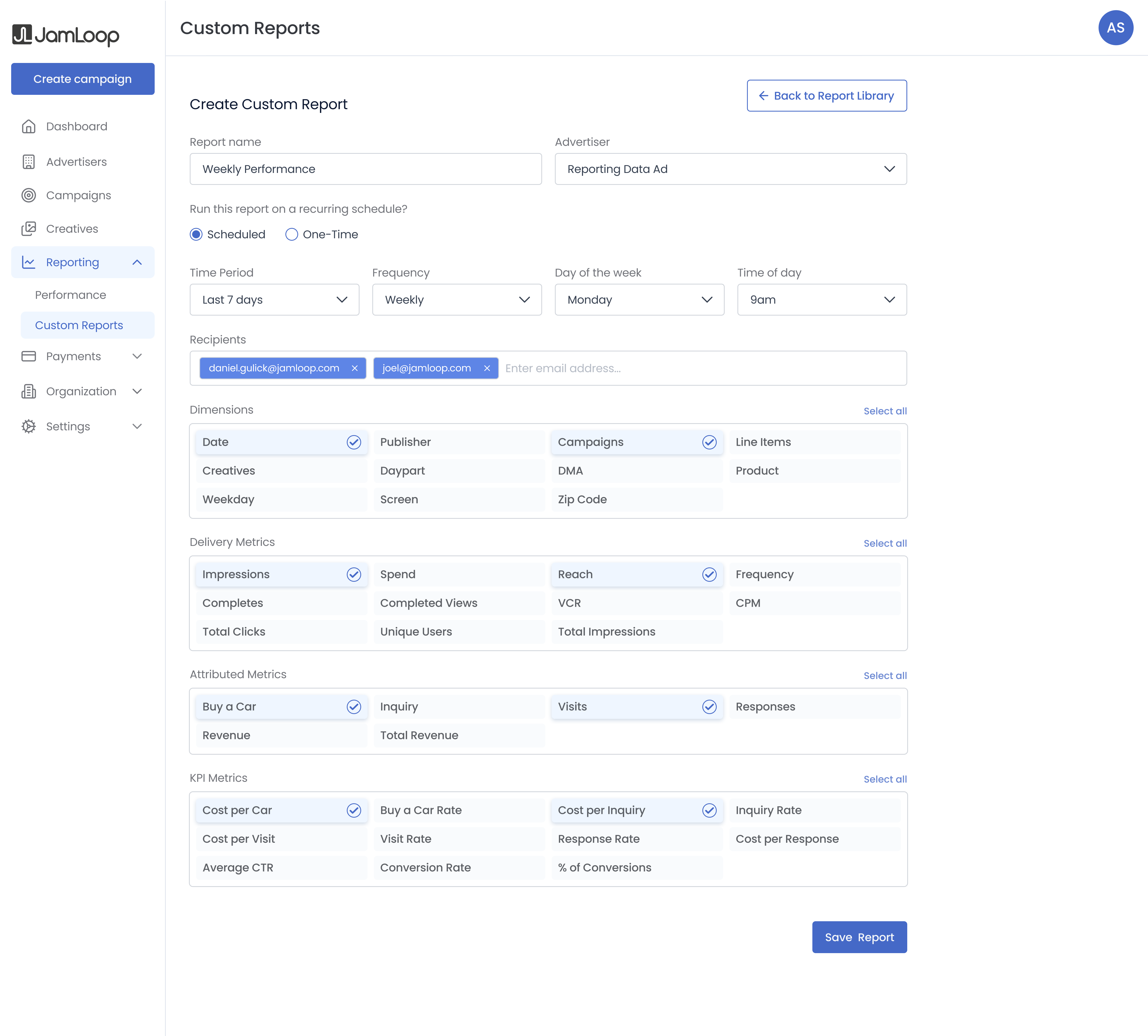Click the Settings gear icon
This screenshot has width=1148, height=1036.
(x=28, y=426)
